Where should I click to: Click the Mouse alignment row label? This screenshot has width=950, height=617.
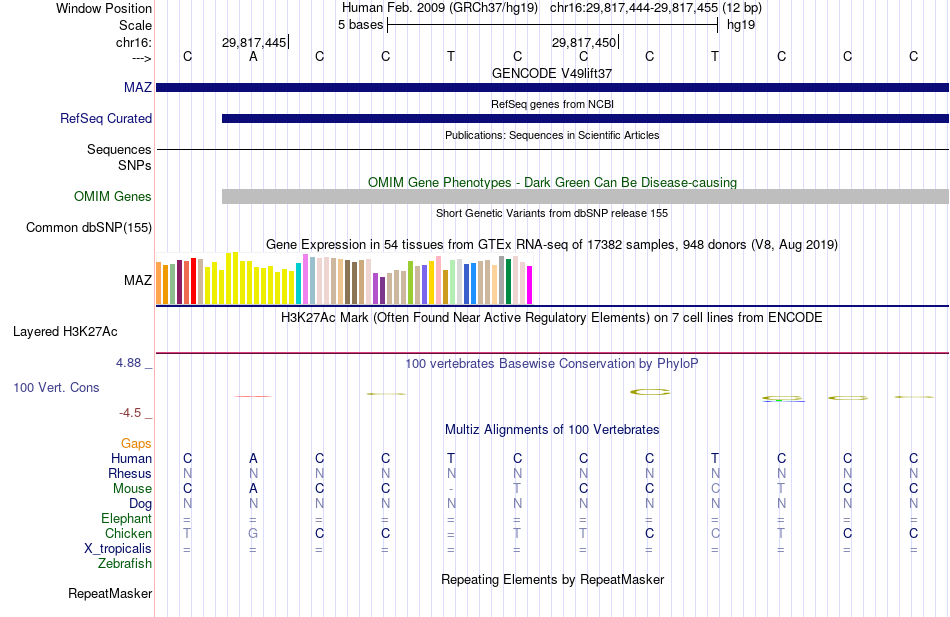132,489
